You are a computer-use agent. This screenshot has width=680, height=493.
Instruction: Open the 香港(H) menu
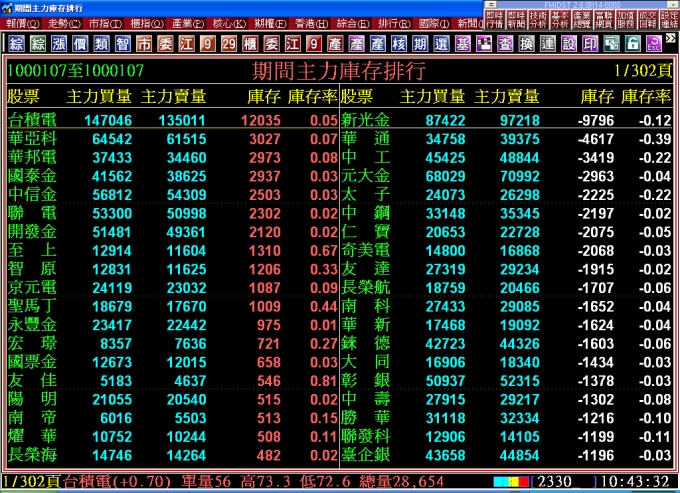point(311,23)
